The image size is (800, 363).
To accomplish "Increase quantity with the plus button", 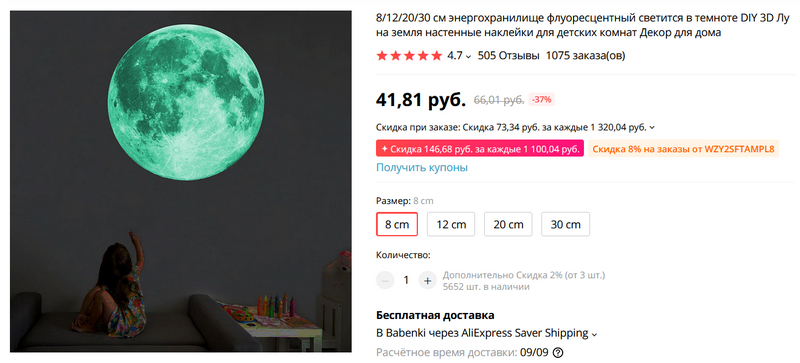I will [x=428, y=280].
